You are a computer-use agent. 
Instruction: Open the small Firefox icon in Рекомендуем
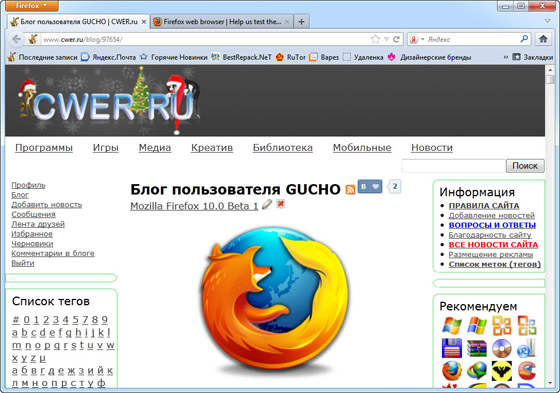pos(452,371)
